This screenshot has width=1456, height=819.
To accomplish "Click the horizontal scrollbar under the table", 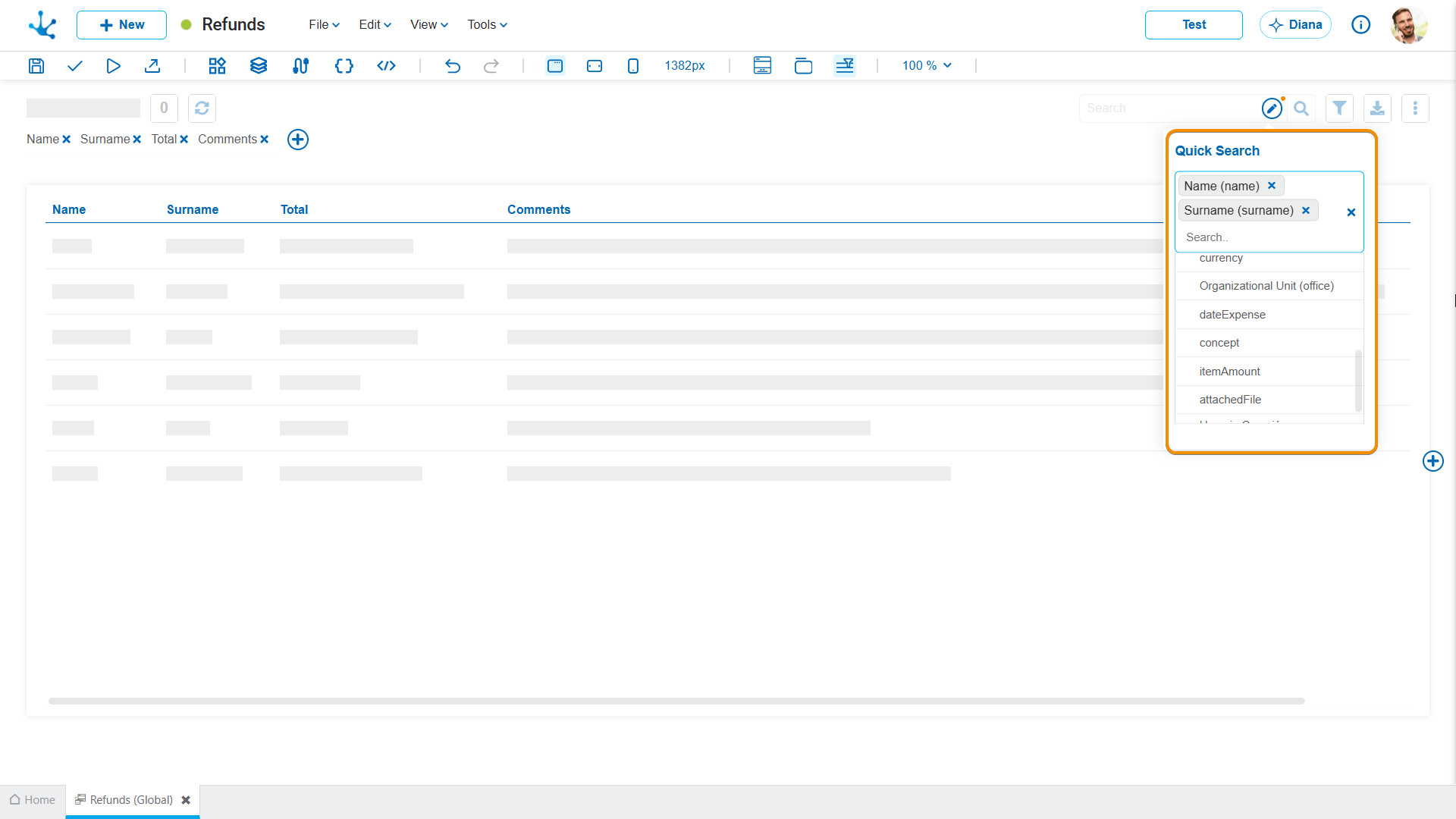I will [x=676, y=701].
